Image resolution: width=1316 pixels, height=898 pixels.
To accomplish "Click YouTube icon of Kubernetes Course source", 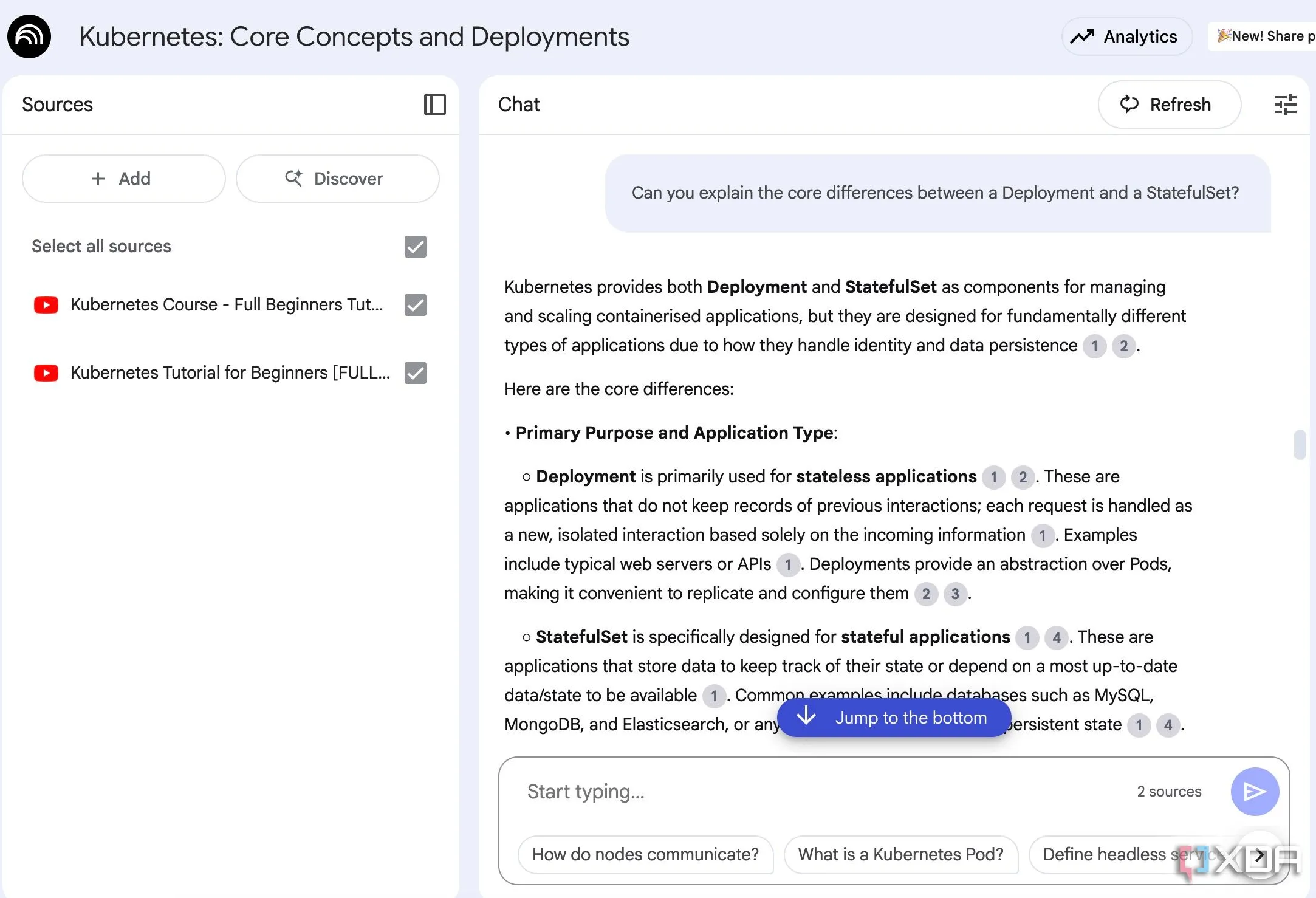I will coord(46,305).
